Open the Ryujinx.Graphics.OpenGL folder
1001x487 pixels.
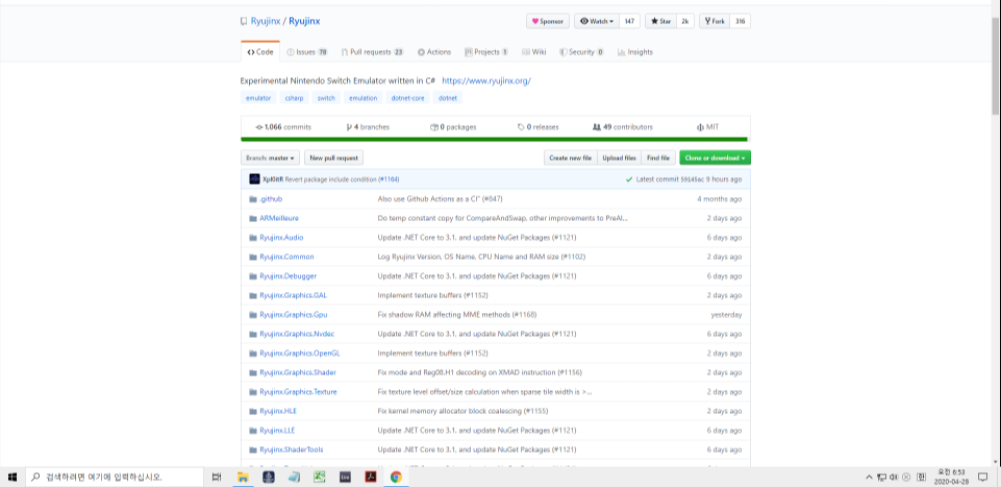coord(299,353)
